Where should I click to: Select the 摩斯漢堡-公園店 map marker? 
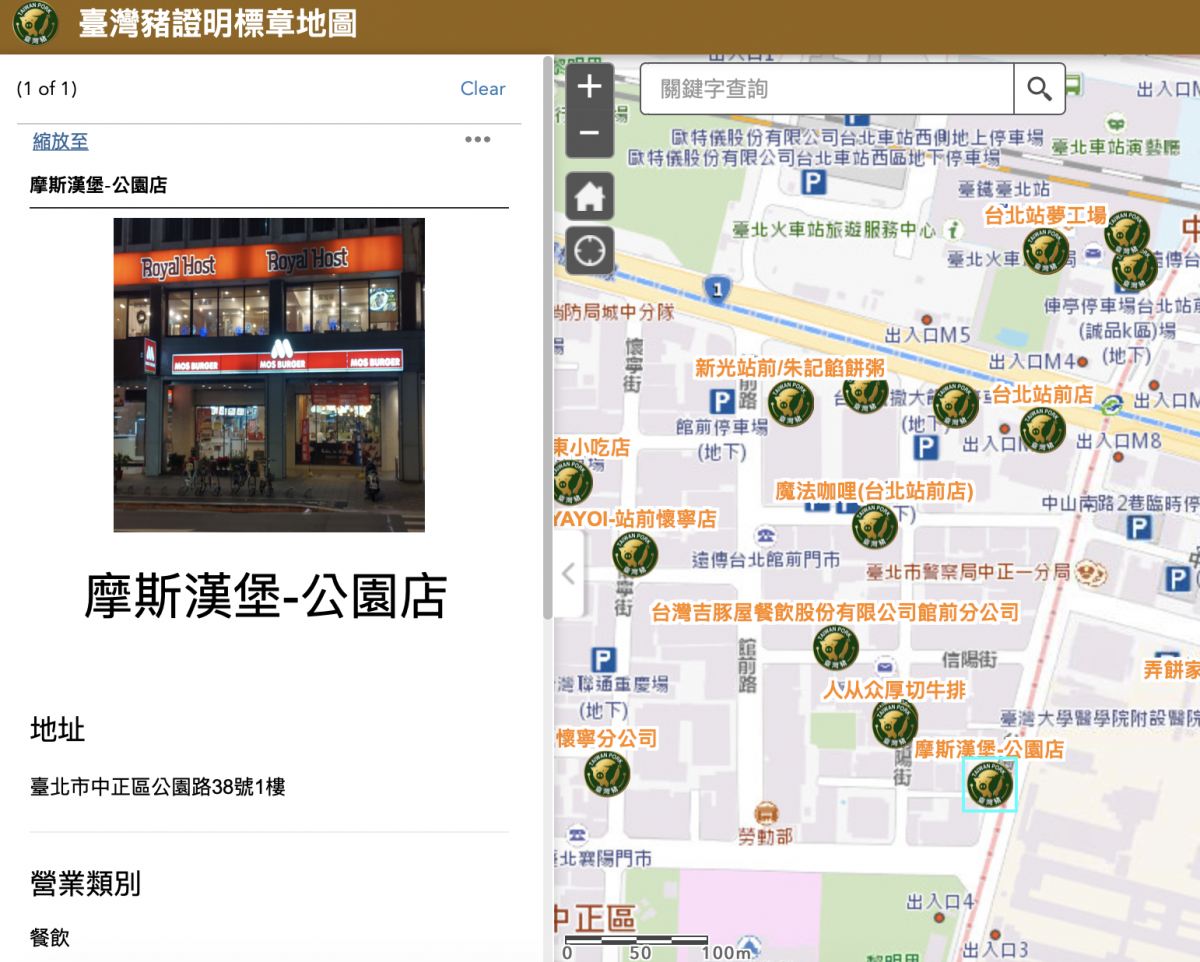[989, 784]
